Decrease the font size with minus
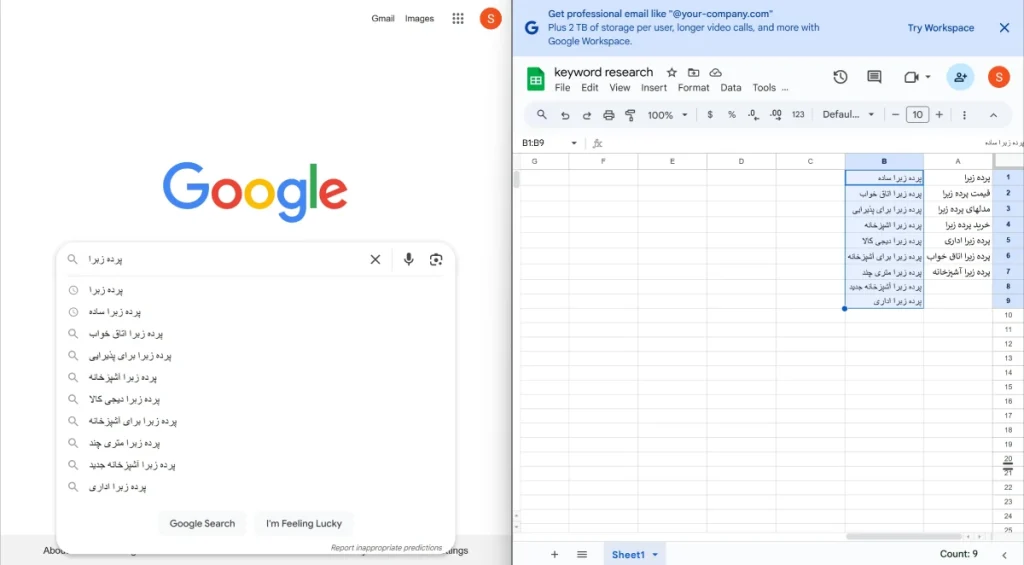The image size is (1024, 565). tap(895, 115)
